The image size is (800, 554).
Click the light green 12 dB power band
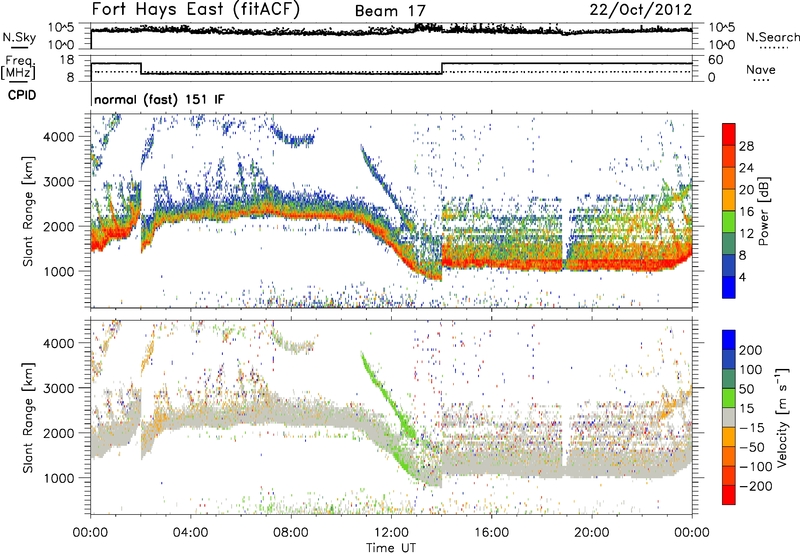729,222
